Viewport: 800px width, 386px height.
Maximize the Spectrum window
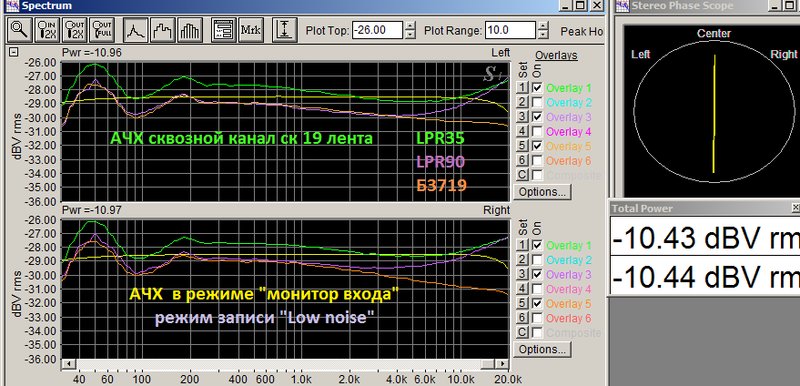(580, 5)
